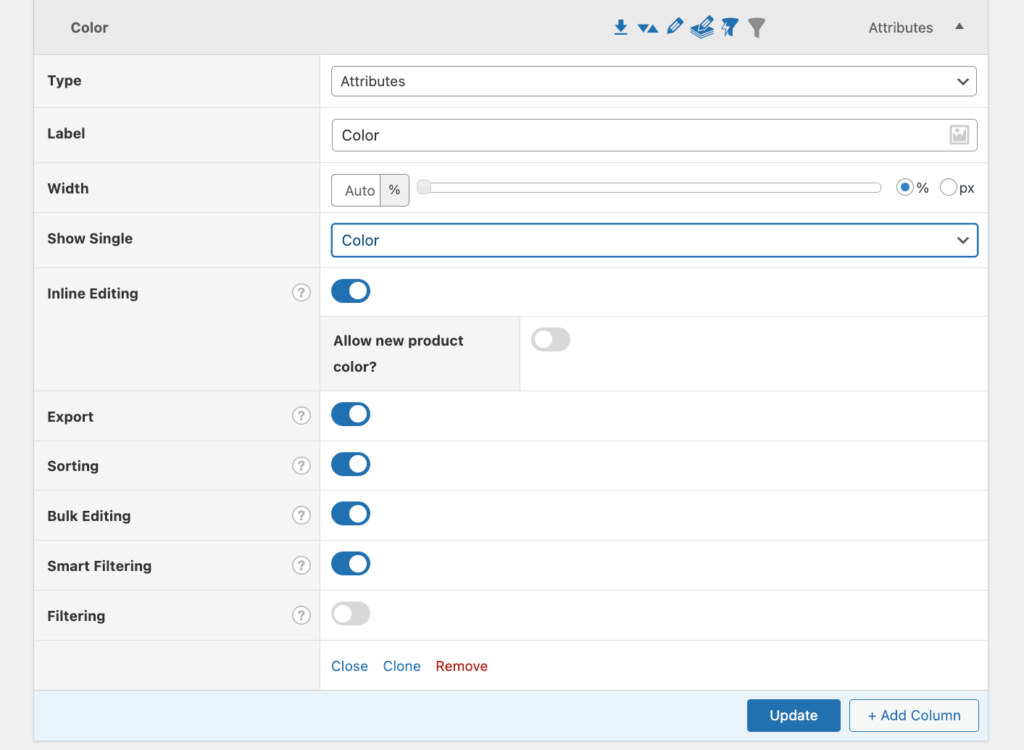Turn on Allow new product color
Viewport: 1024px width, 750px height.
551,340
